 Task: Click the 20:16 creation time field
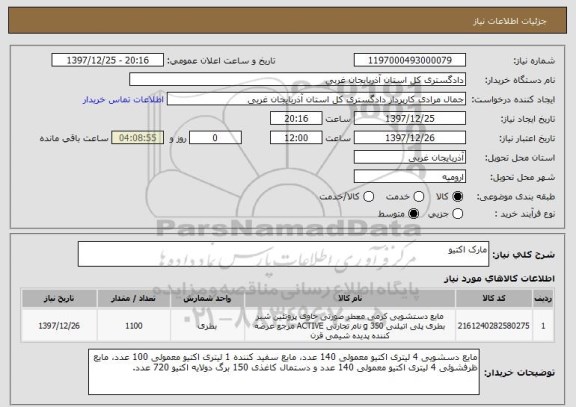[x=296, y=118]
